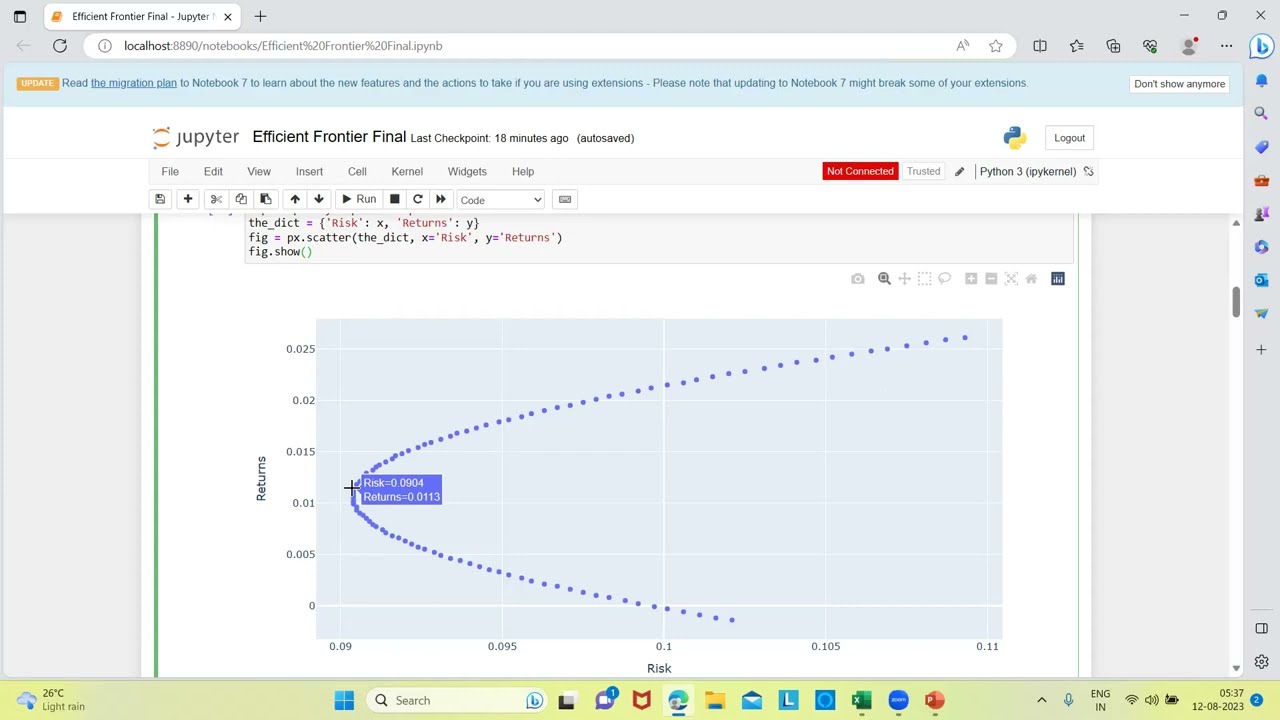Choose the Box Select tool
The height and width of the screenshot is (720, 1280).
pyautogui.click(x=924, y=279)
